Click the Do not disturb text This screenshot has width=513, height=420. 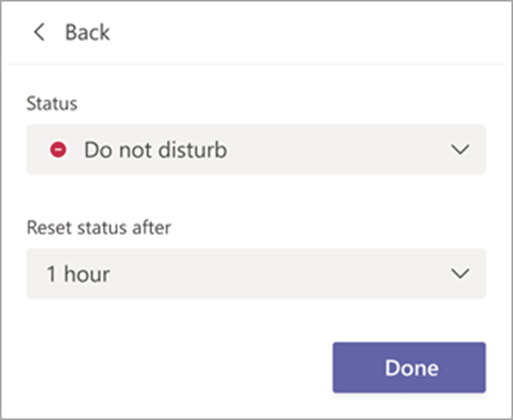click(x=156, y=150)
